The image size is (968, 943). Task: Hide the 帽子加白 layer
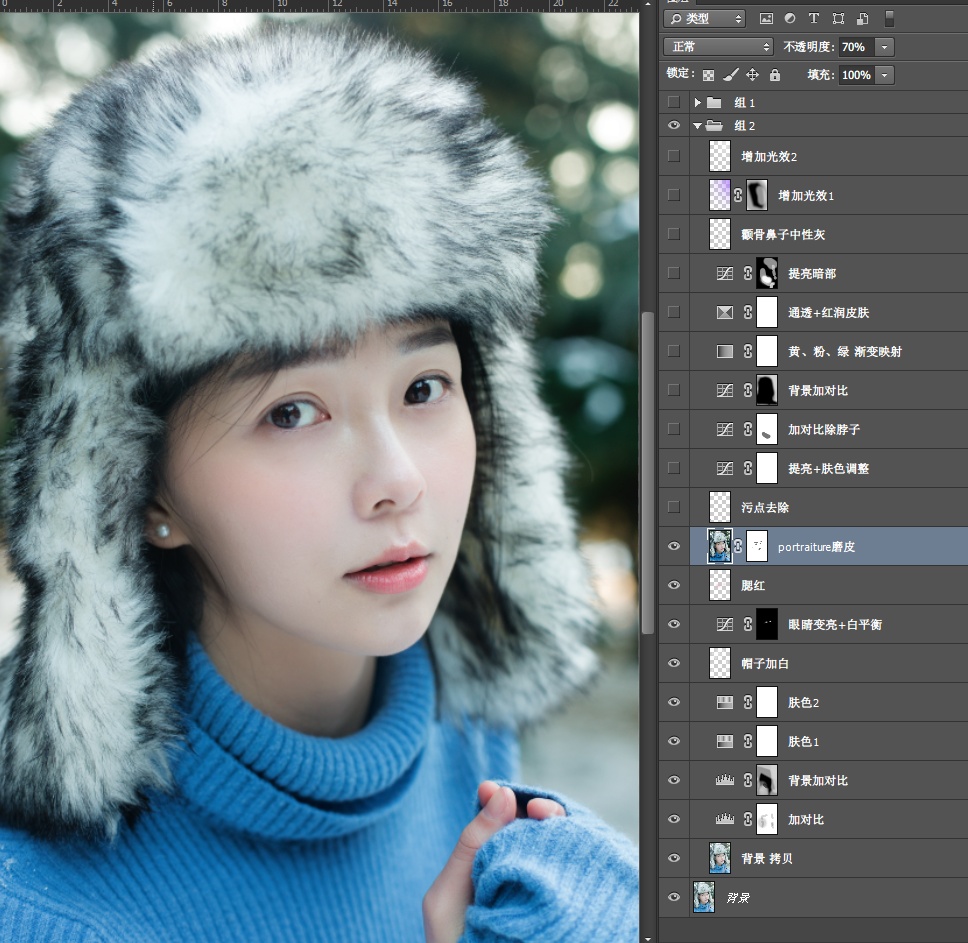674,663
